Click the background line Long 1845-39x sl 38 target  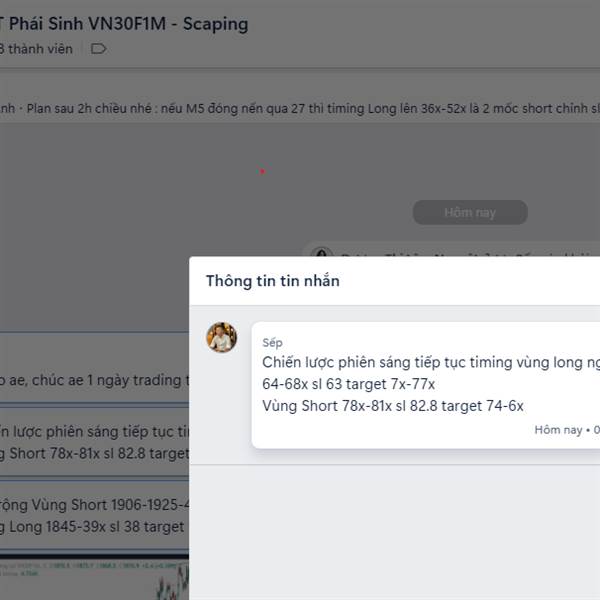92,527
